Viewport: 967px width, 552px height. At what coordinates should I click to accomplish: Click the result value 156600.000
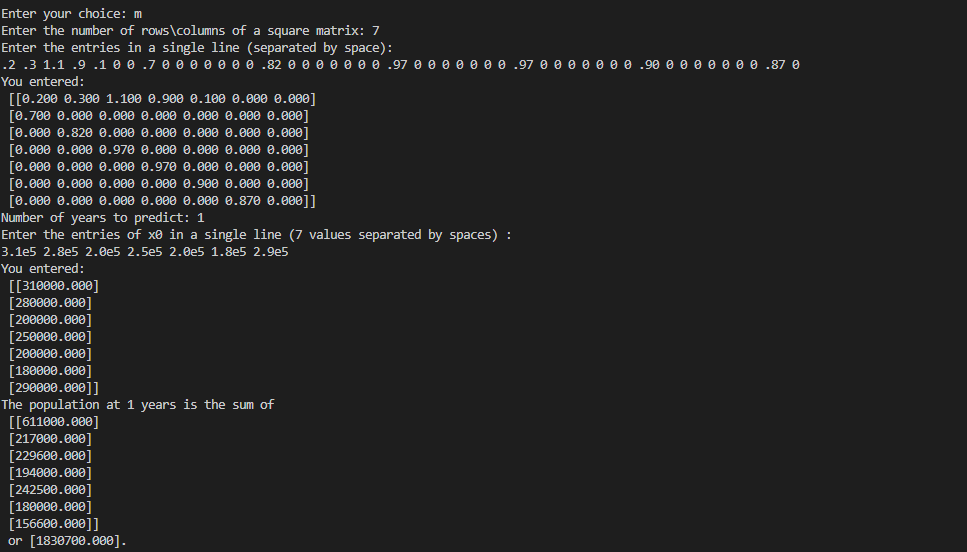tap(54, 524)
